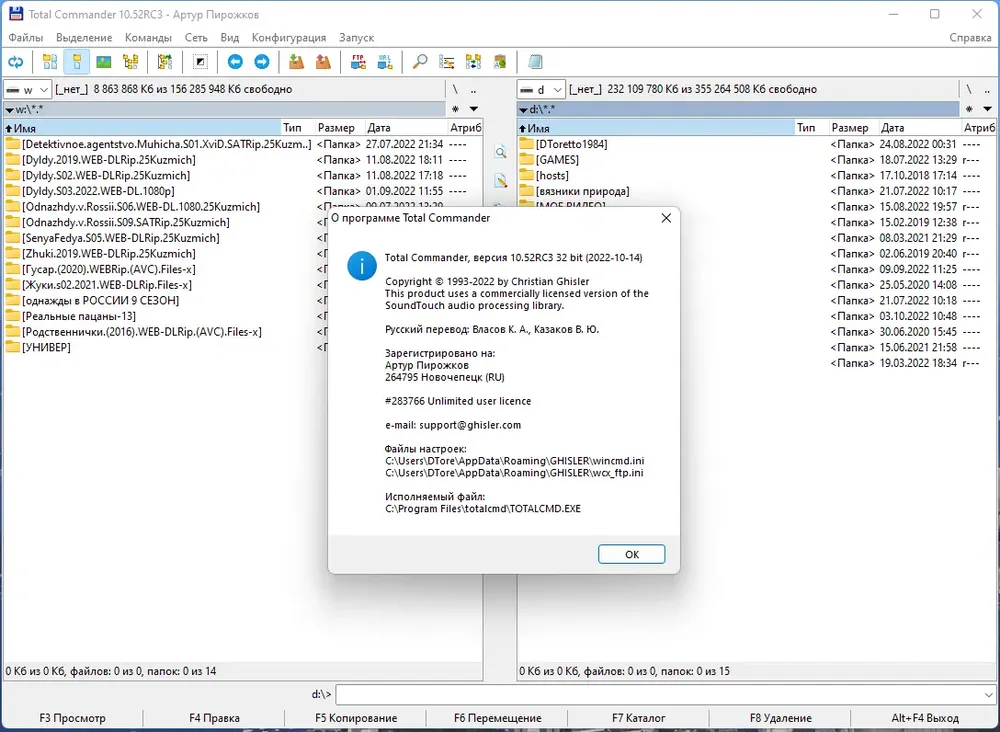Open the Конфигурация menu
Viewport: 1000px width, 732px height.
pos(289,38)
